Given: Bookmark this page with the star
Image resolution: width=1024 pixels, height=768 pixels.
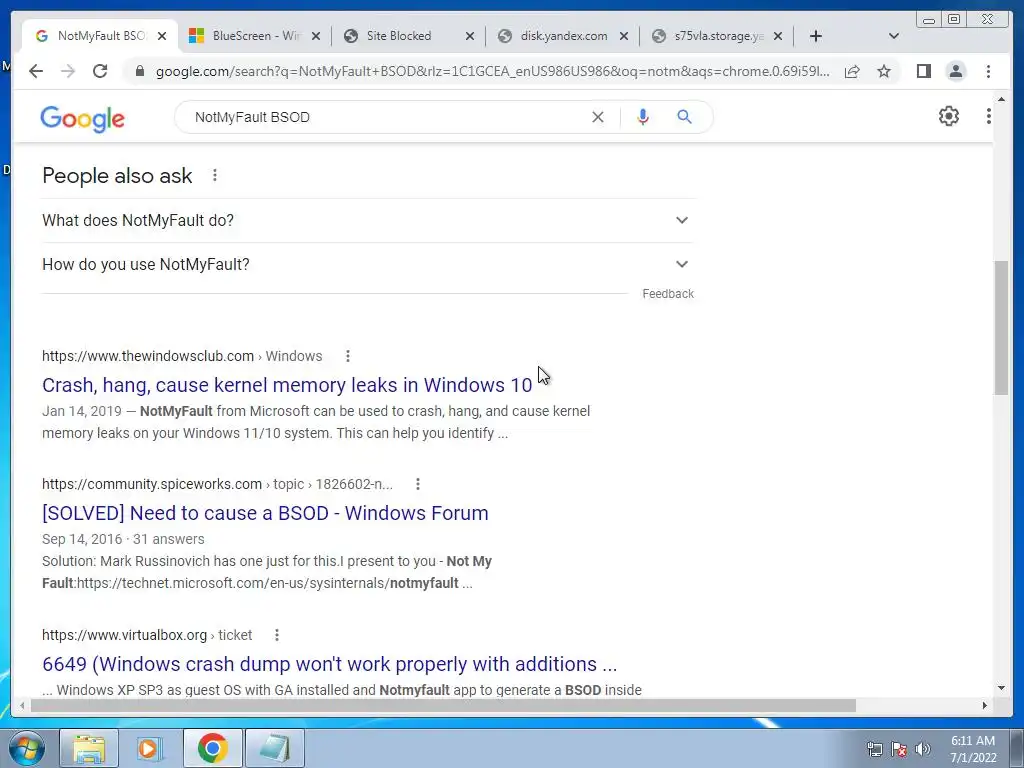Looking at the screenshot, I should tap(884, 71).
